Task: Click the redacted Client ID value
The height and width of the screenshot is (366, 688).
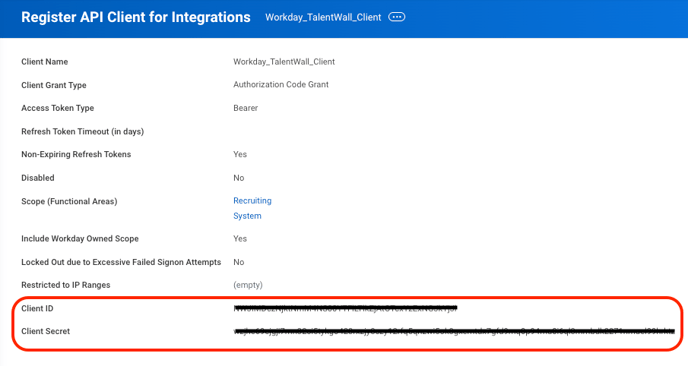Action: tap(345, 309)
